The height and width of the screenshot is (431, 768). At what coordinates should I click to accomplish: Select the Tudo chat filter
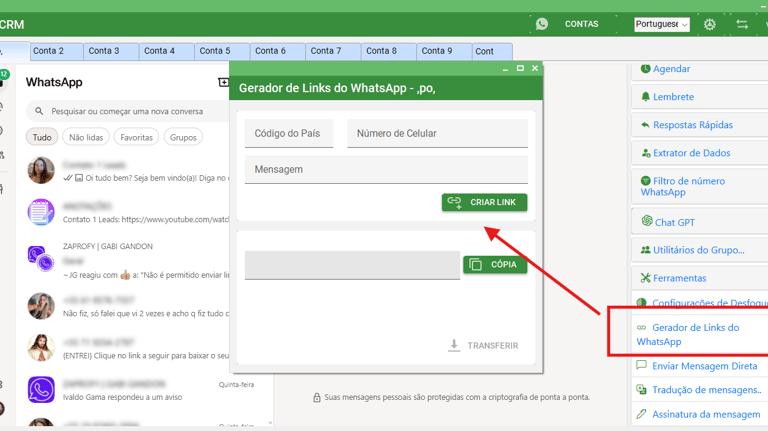pos(42,137)
